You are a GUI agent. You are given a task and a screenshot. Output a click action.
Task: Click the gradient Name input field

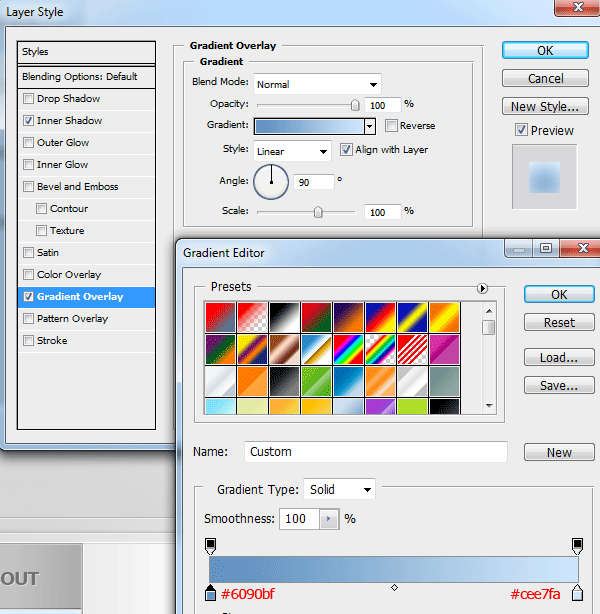[376, 451]
